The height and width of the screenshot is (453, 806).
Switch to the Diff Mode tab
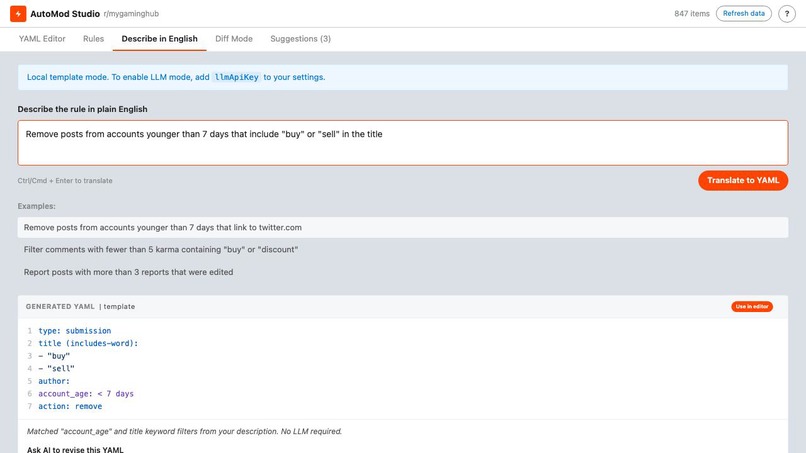click(x=233, y=39)
